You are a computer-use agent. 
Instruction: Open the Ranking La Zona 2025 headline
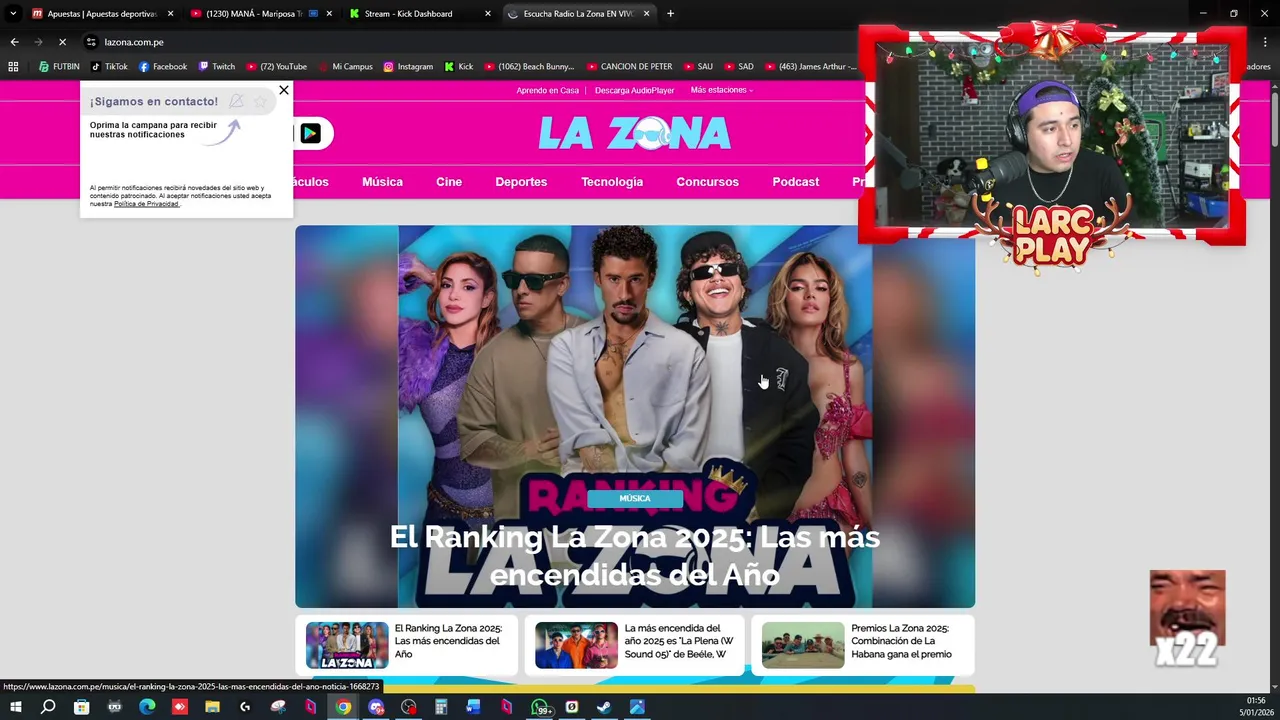pos(635,555)
